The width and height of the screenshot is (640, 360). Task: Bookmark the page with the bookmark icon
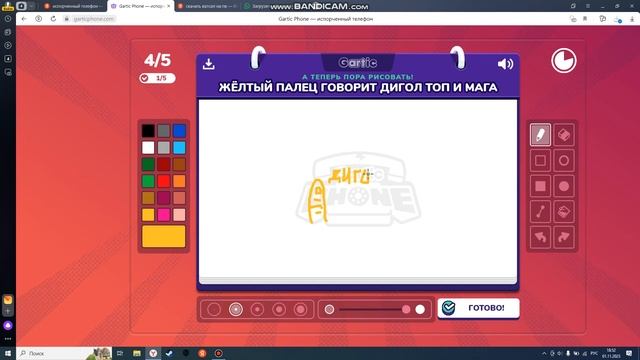coord(585,19)
